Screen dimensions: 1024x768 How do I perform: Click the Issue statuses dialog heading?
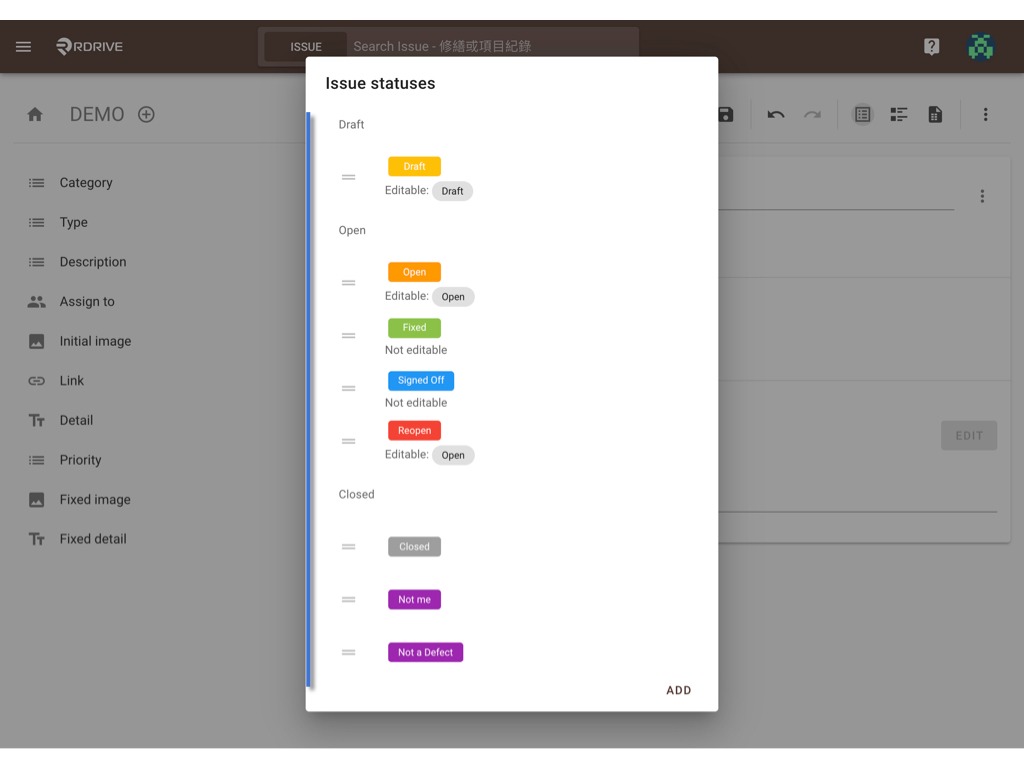pos(380,84)
